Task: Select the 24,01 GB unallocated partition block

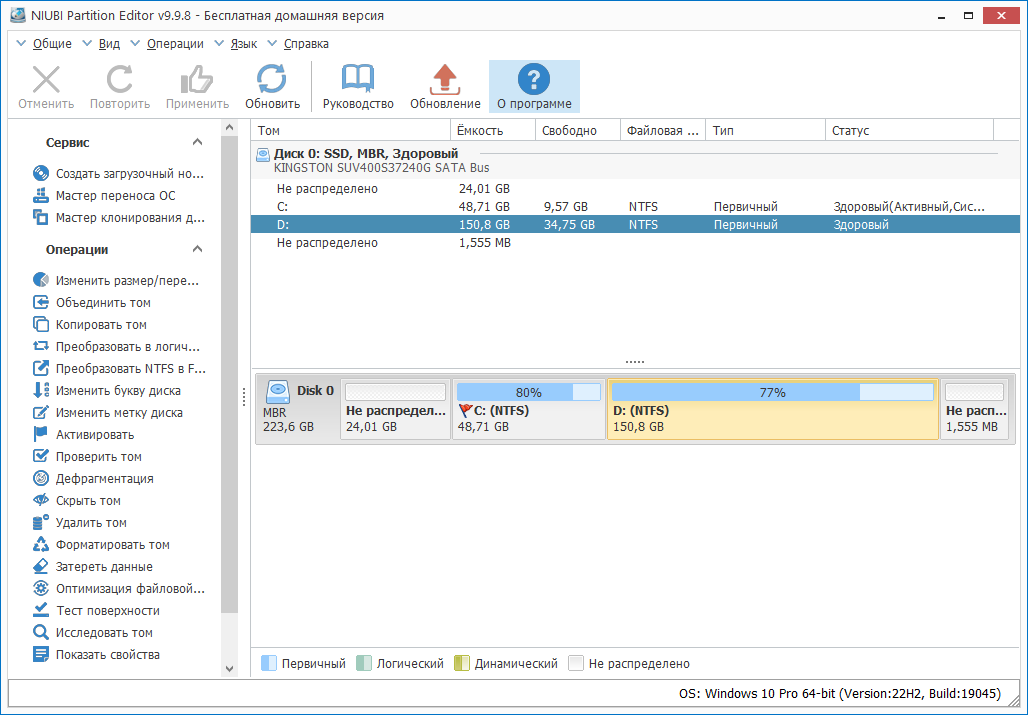Action: tap(395, 409)
